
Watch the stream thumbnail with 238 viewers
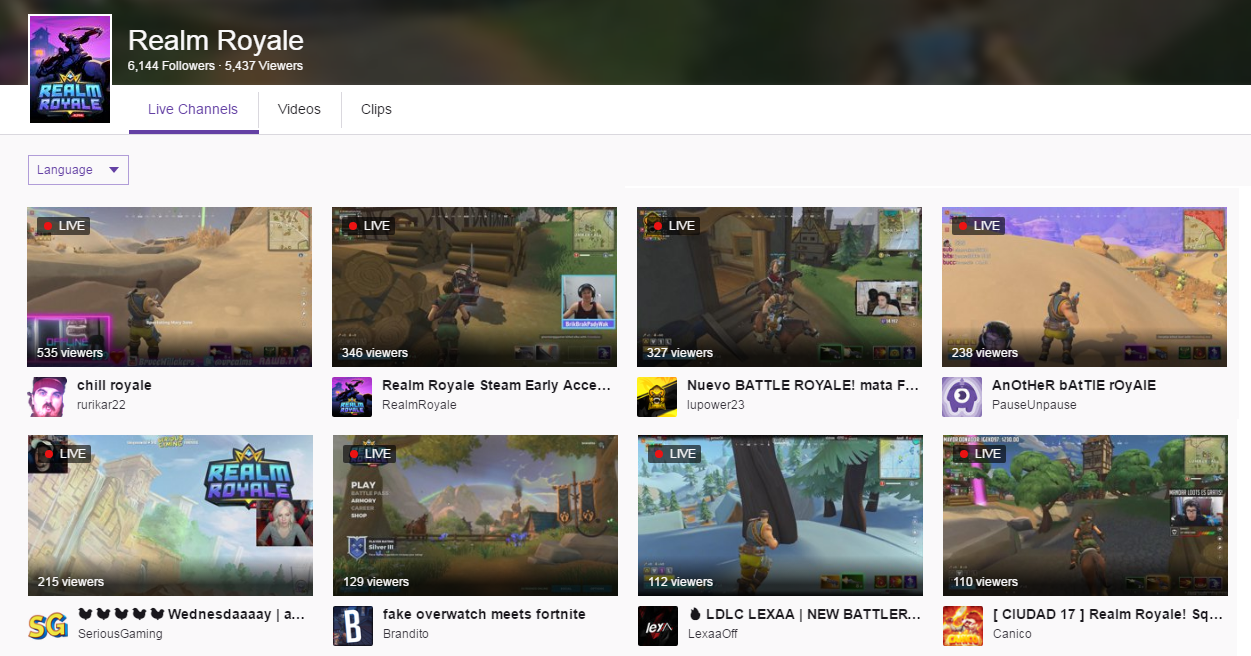pyautogui.click(x=1084, y=287)
